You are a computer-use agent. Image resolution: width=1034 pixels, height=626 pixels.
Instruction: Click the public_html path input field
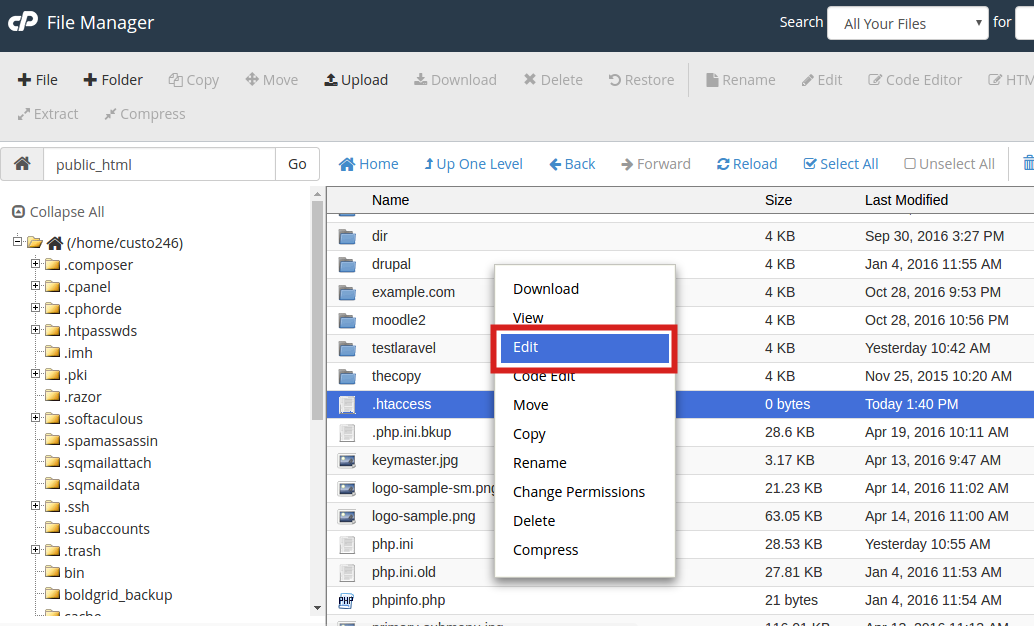(158, 164)
